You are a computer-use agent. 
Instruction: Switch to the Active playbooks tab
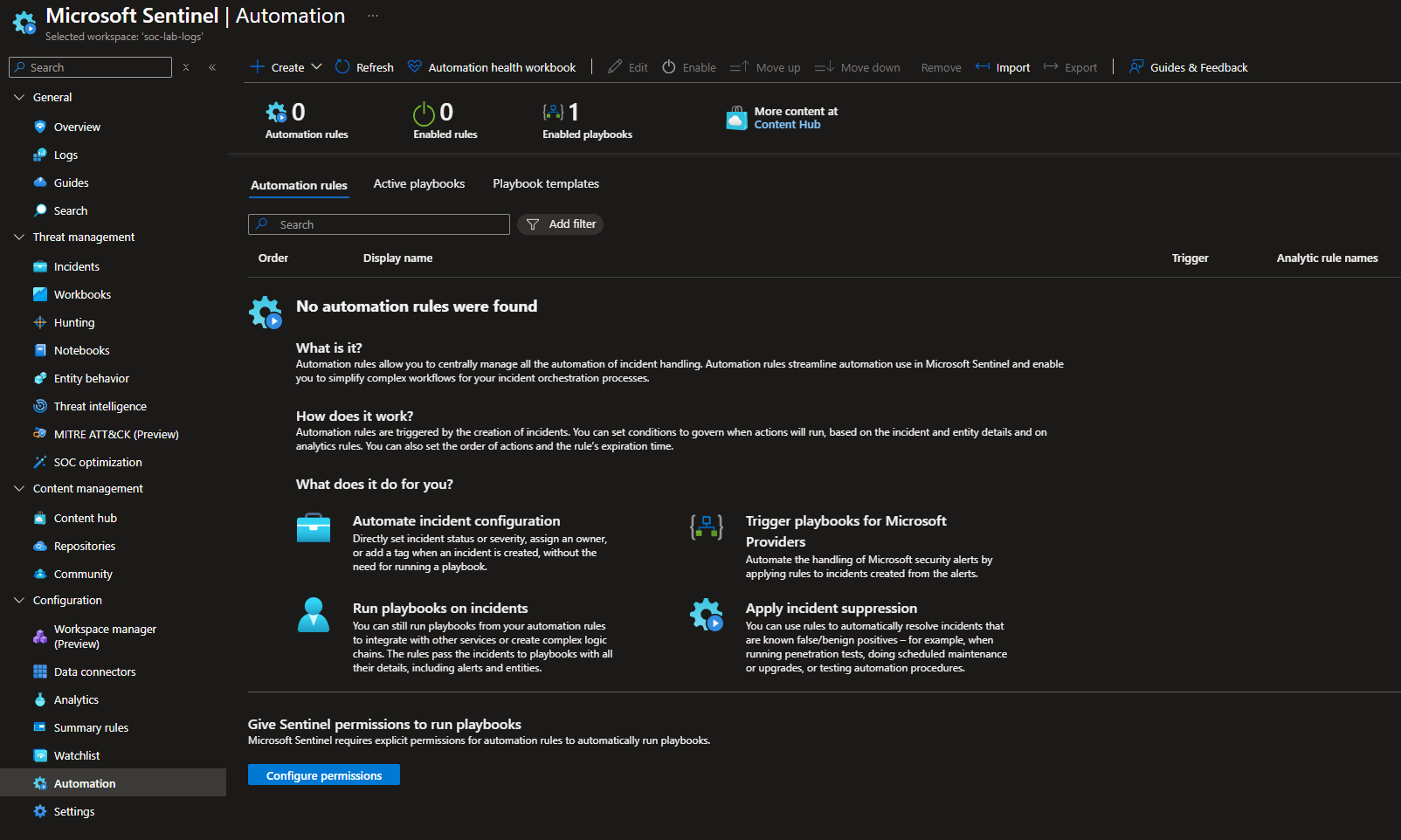click(x=418, y=183)
